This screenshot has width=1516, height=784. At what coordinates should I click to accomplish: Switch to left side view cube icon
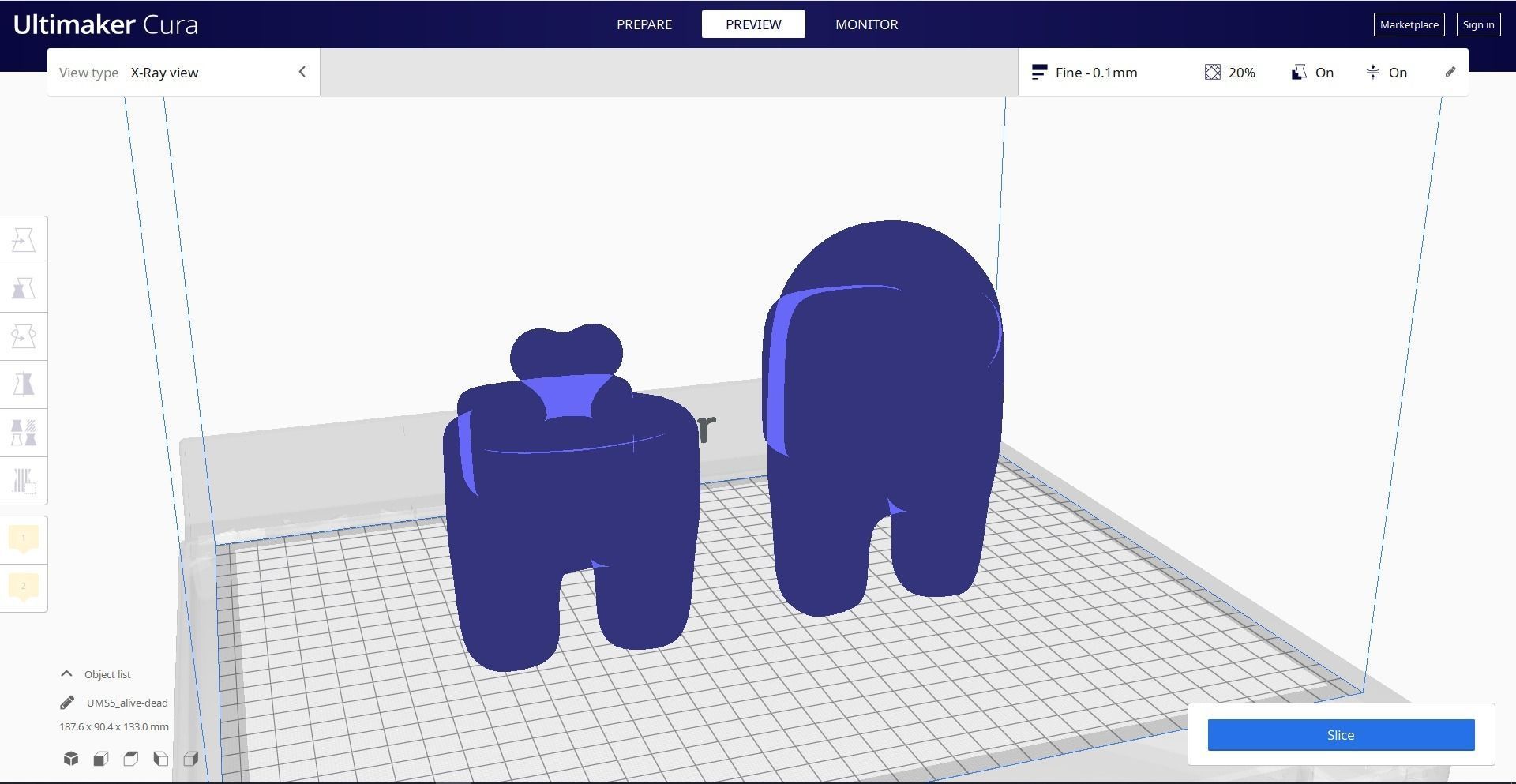[161, 759]
